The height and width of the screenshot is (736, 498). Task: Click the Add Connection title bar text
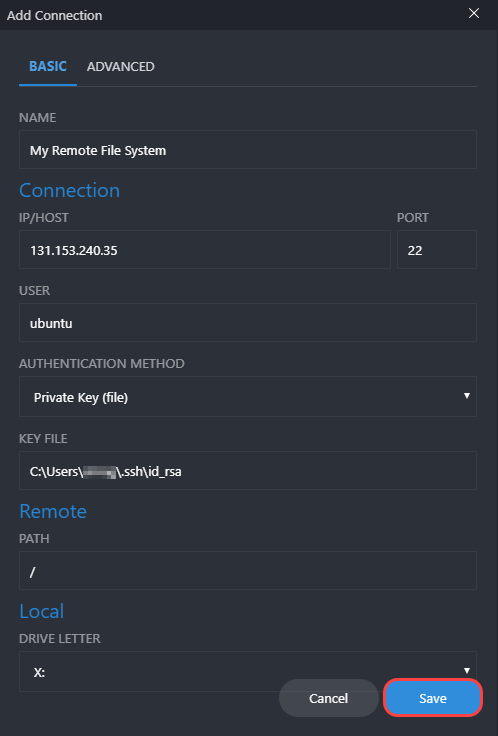(54, 15)
